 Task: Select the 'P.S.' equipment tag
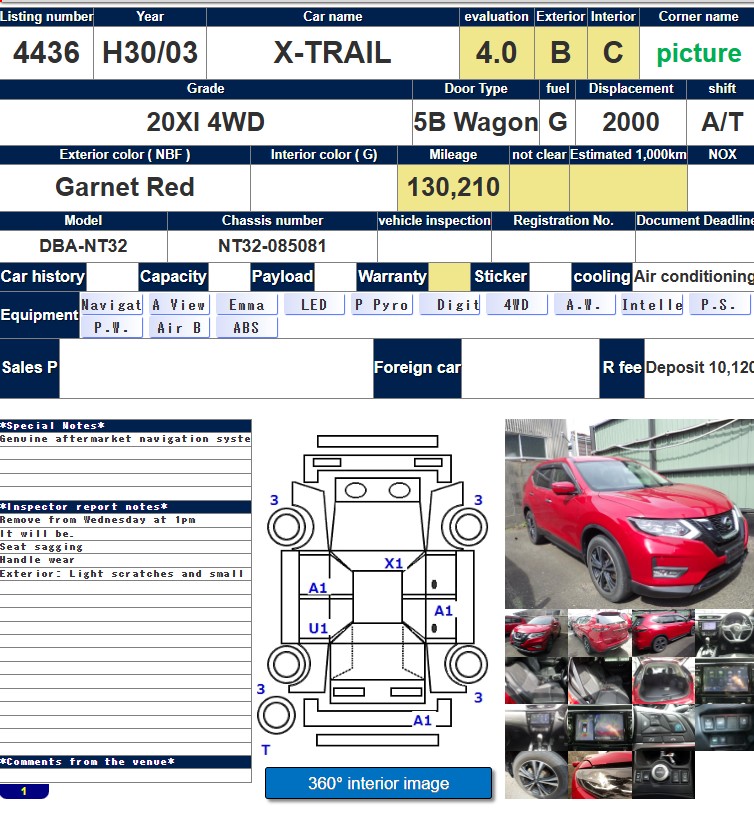[720, 305]
